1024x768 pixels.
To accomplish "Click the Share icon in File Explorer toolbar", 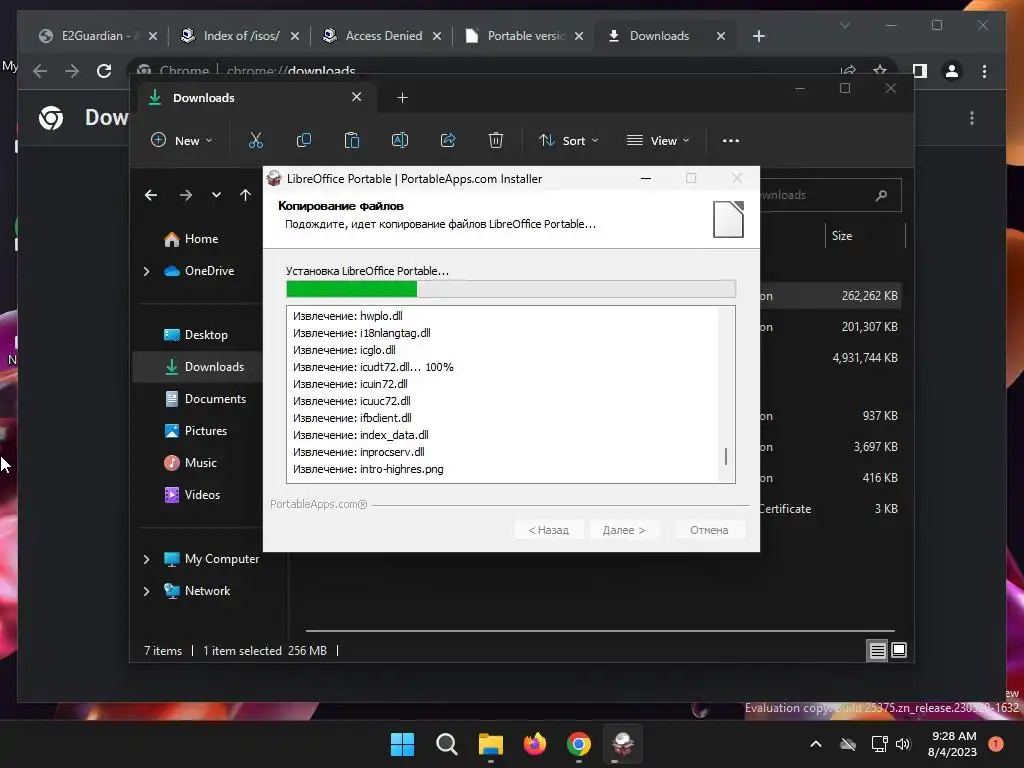I will 448,140.
